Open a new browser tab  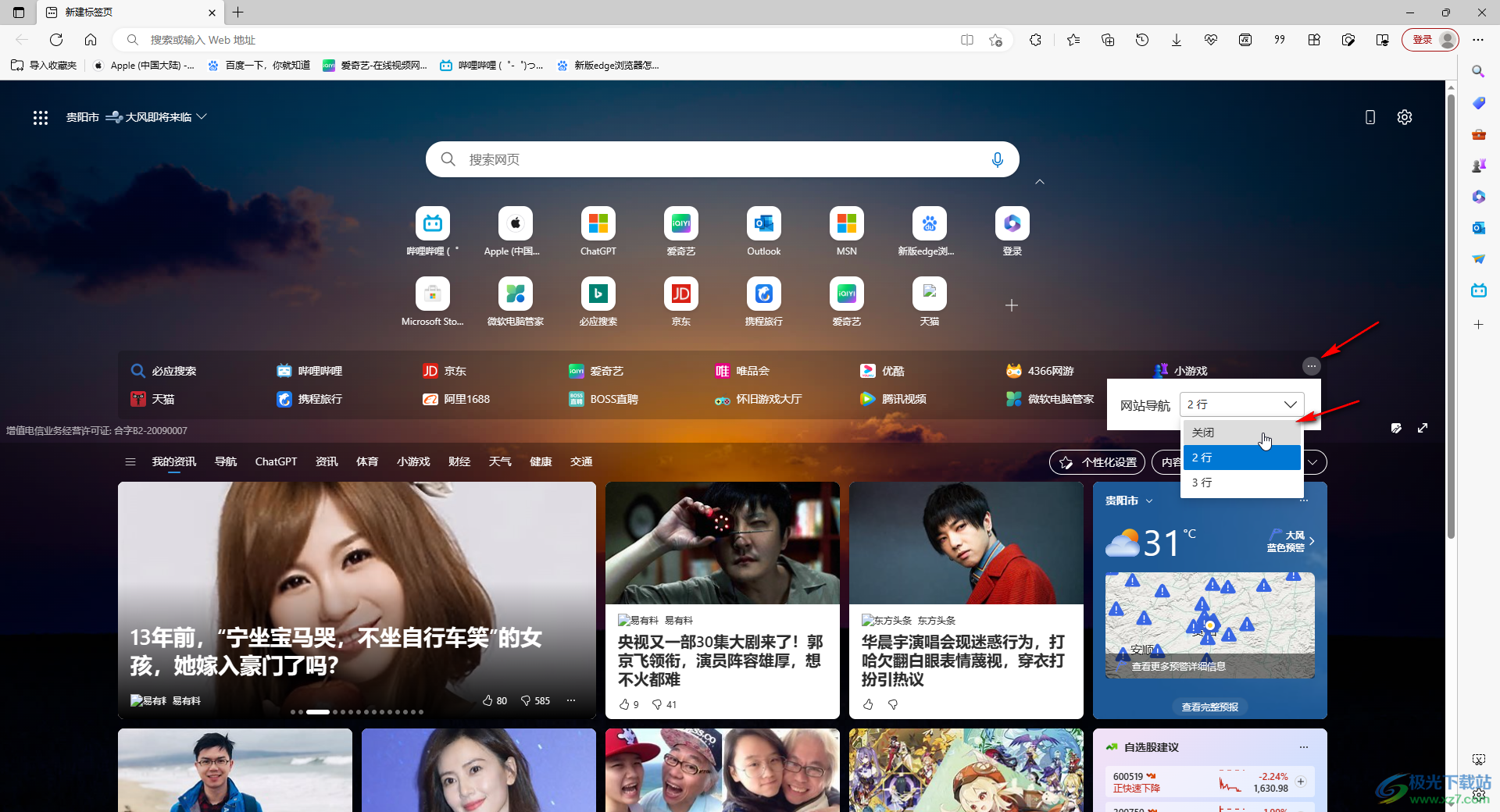point(238,12)
